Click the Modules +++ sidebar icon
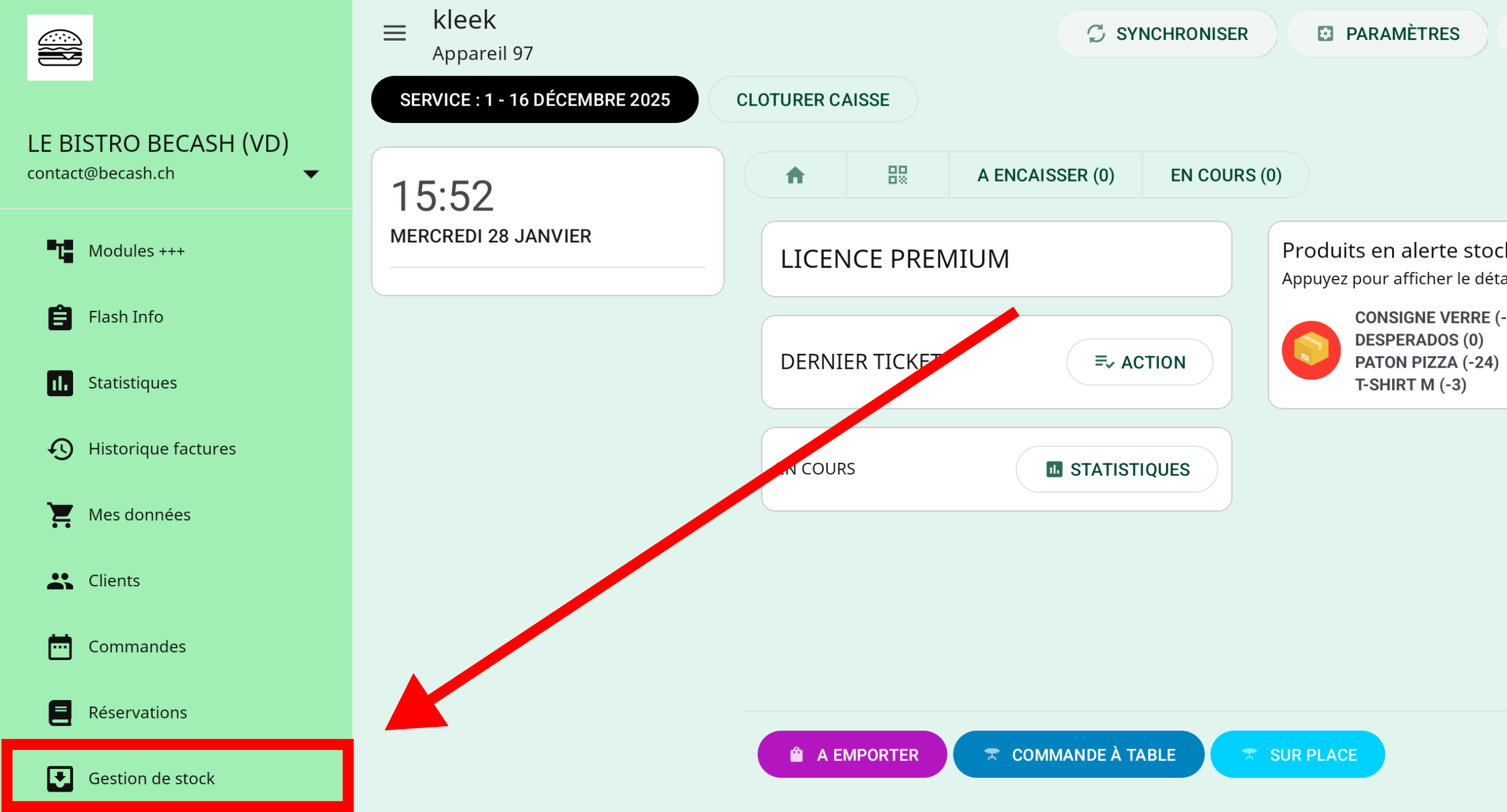The image size is (1507, 812). pyautogui.click(x=60, y=251)
